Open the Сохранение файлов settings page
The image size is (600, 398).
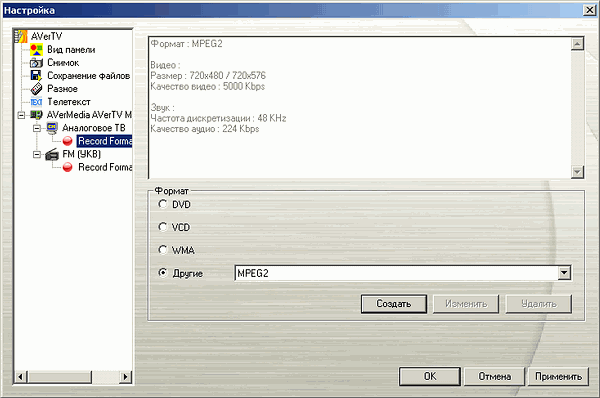point(88,76)
